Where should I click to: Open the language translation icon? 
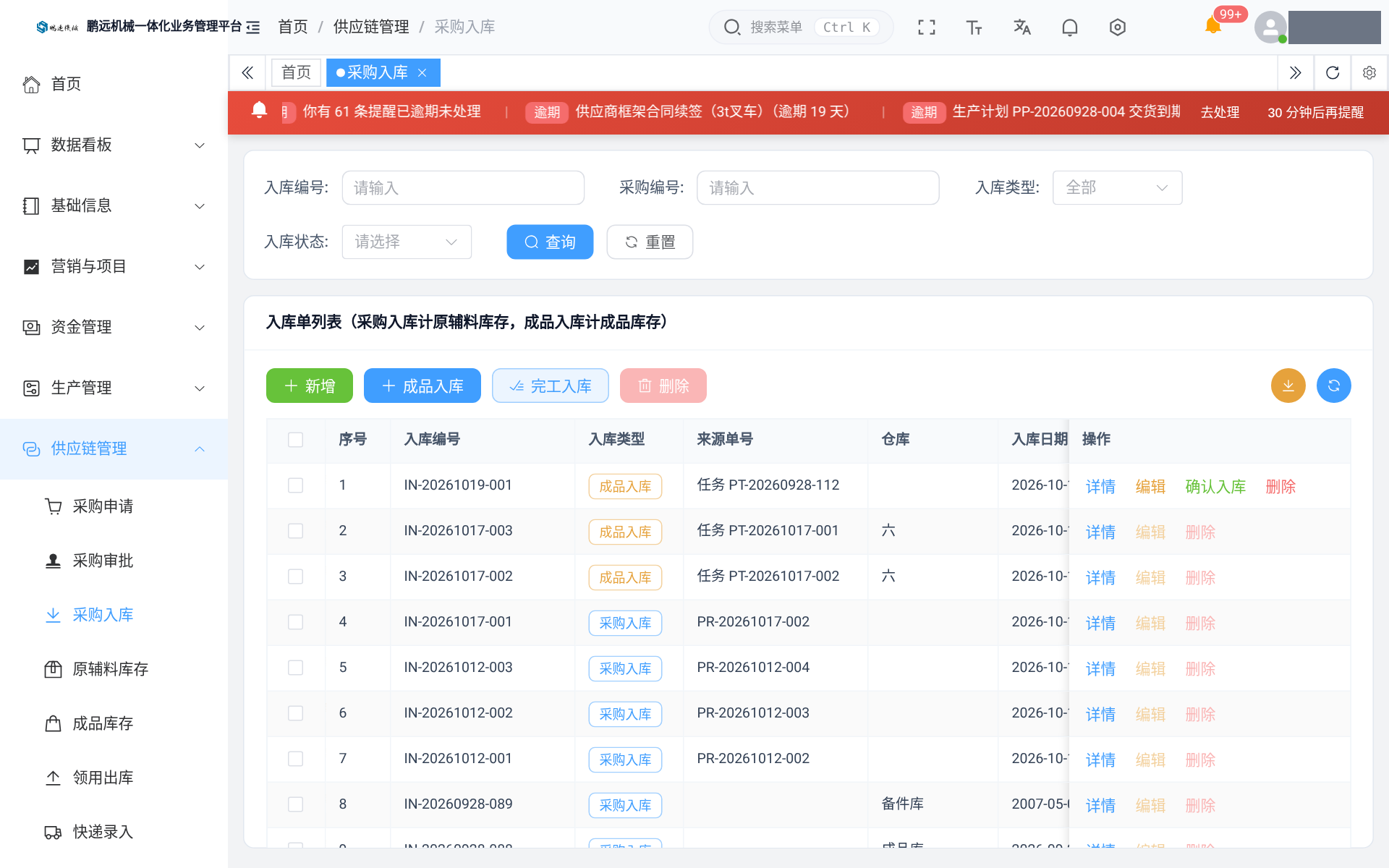[x=1022, y=27]
